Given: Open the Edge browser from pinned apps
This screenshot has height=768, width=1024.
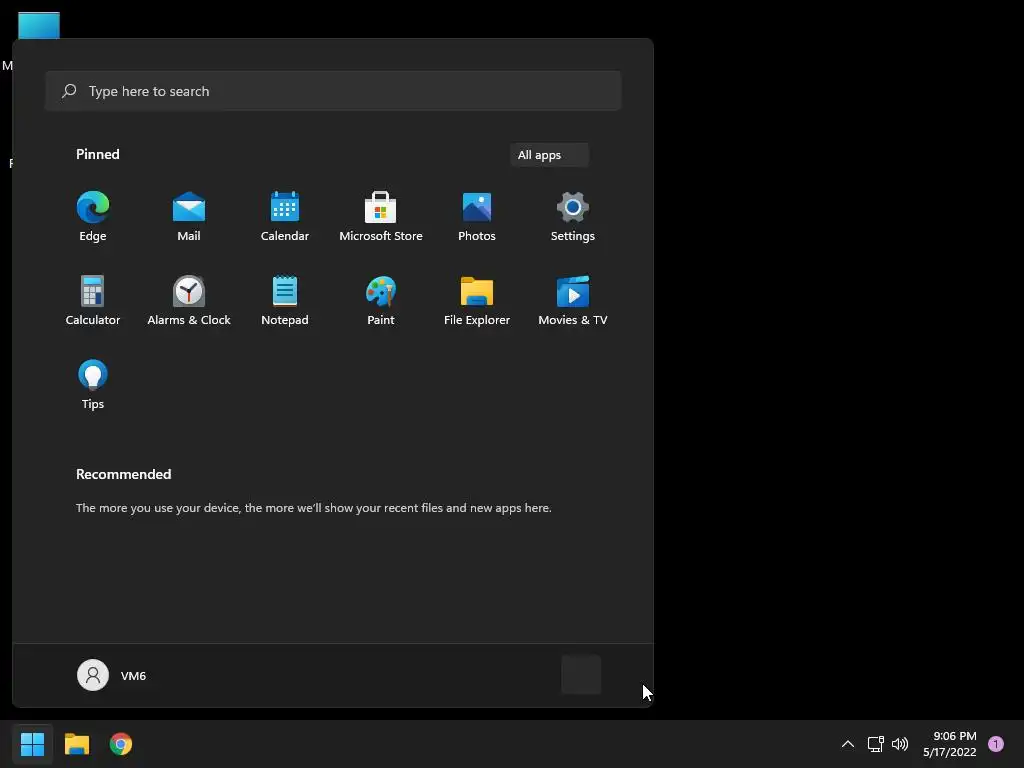Looking at the screenshot, I should pyautogui.click(x=93, y=217).
